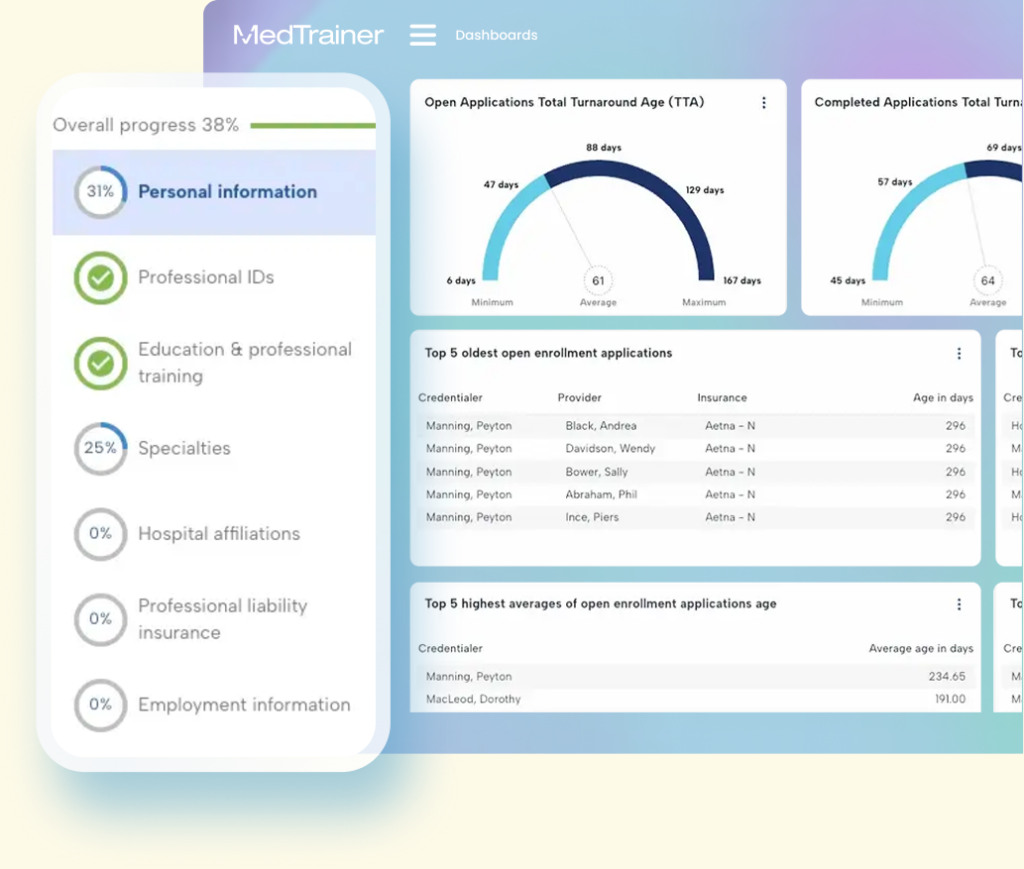Select the row for provider Ince, Piers
The width and height of the screenshot is (1024, 869).
pyautogui.click(x=696, y=517)
